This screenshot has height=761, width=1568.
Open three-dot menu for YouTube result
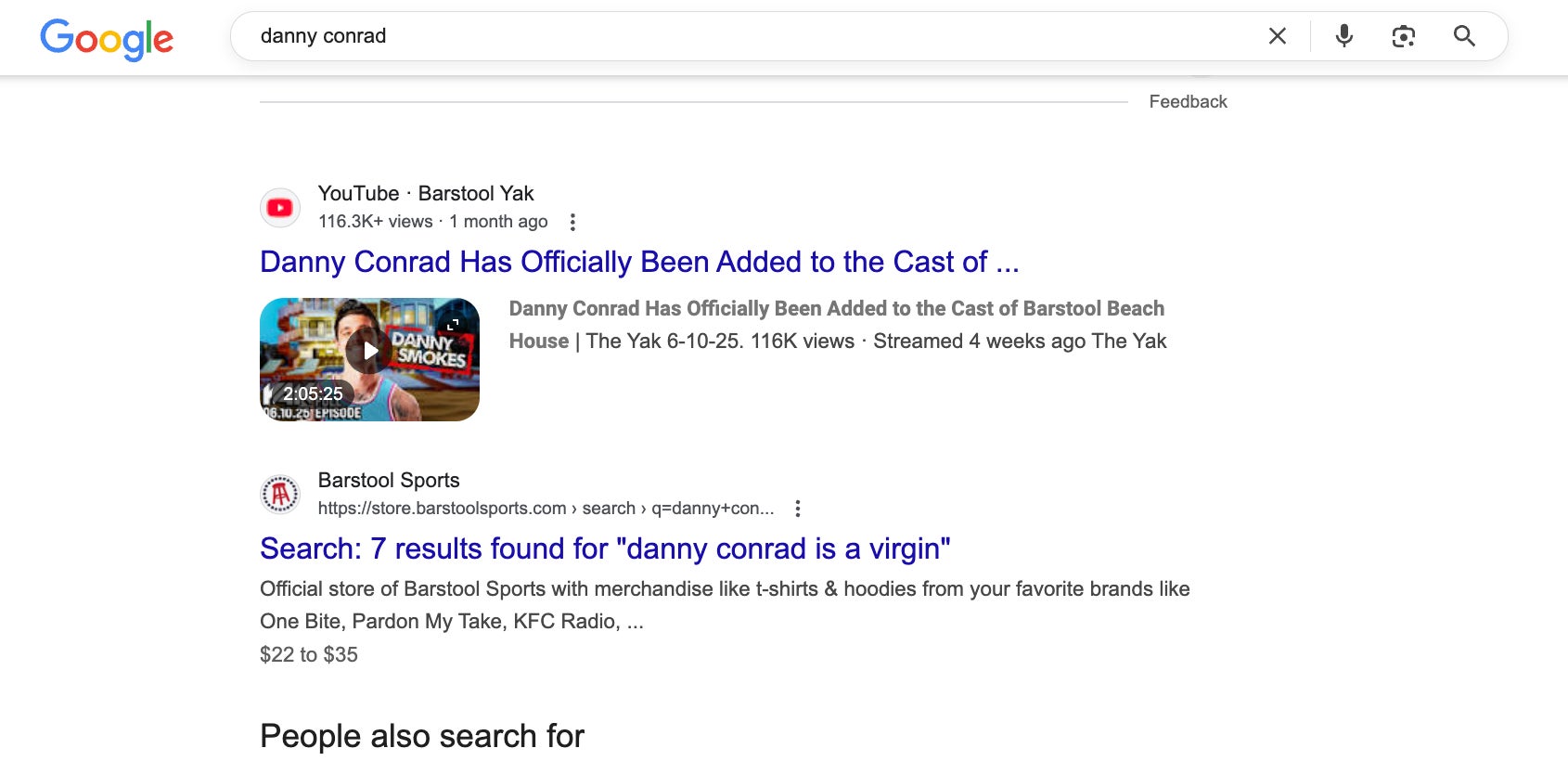tap(572, 222)
